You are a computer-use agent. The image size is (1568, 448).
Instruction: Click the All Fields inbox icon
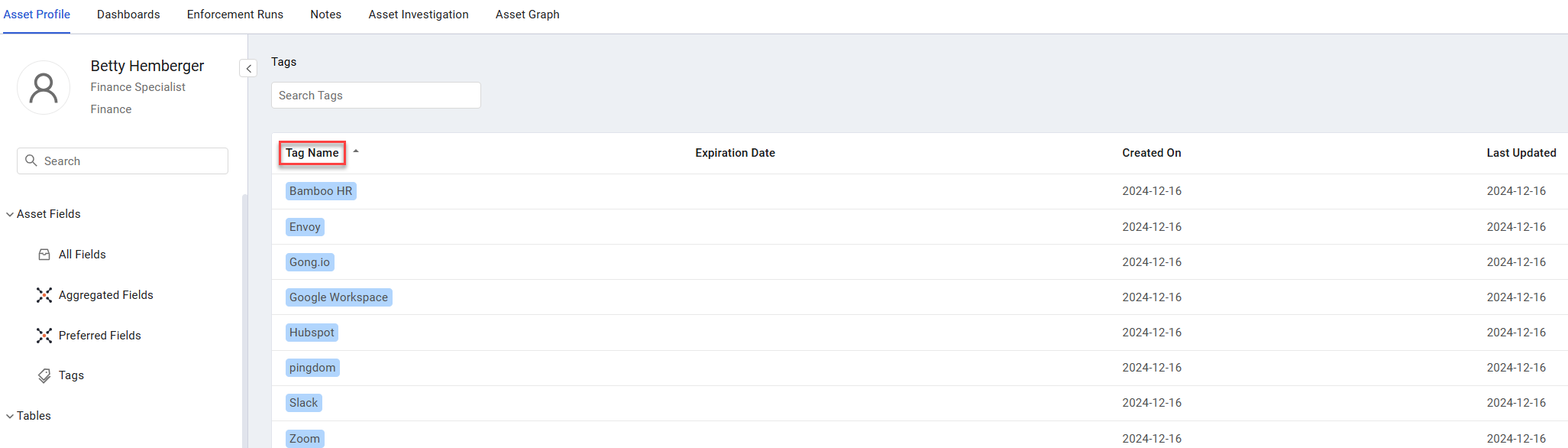click(x=44, y=255)
